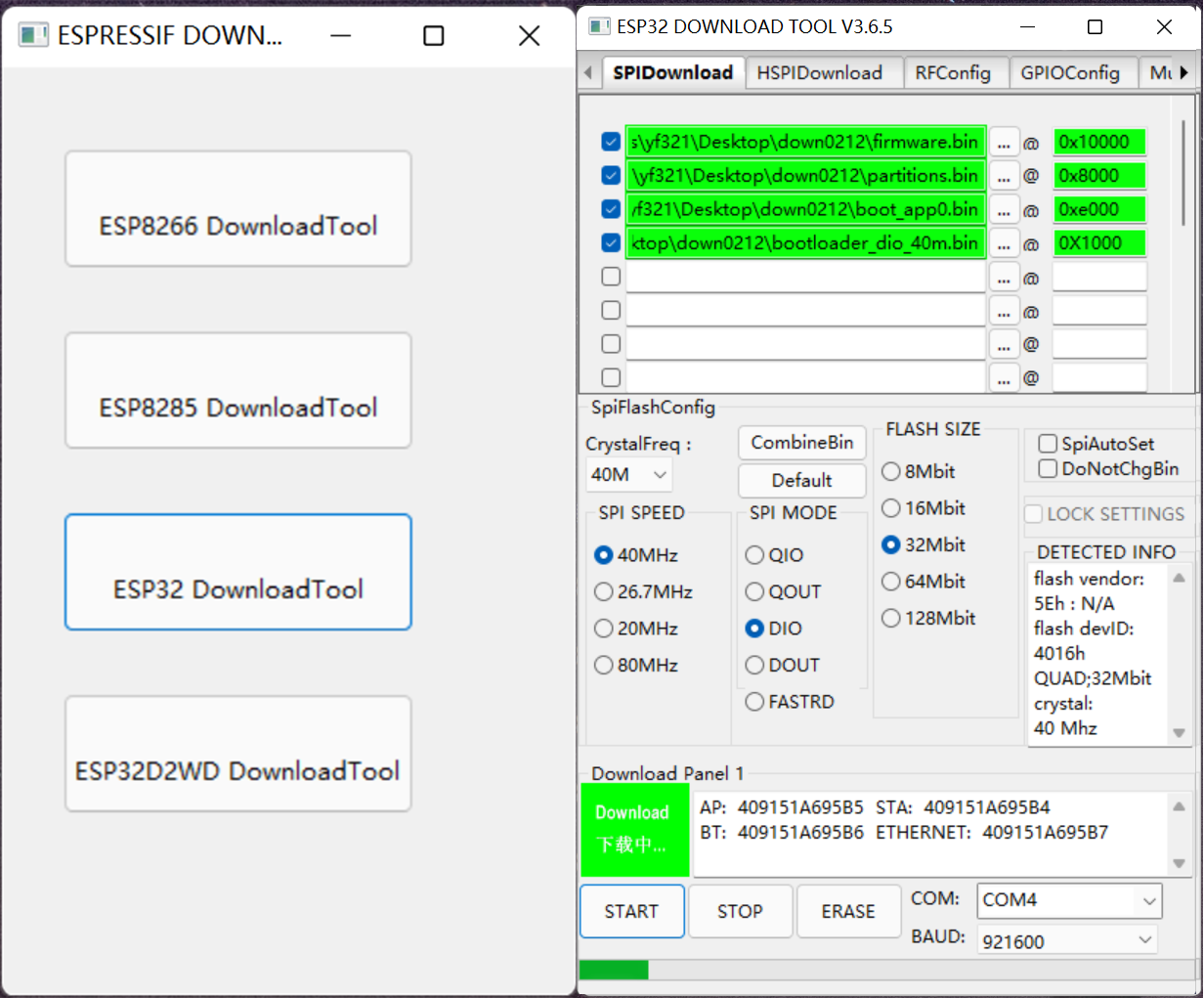The image size is (1204, 998).
Task: Browse for bootloader_dio_40m.bin with the ... button
Action: click(x=1004, y=243)
